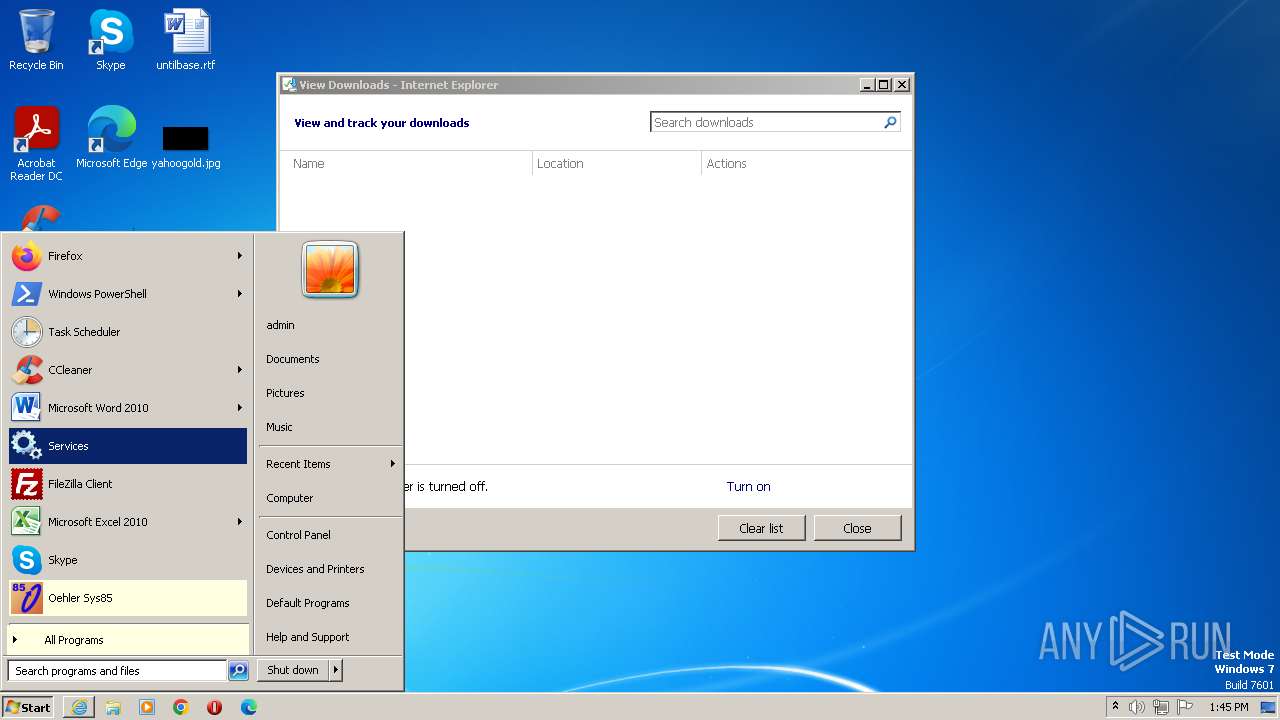The width and height of the screenshot is (1280, 720).
Task: Open the Recycle Bin desktop icon
Action: [x=36, y=40]
